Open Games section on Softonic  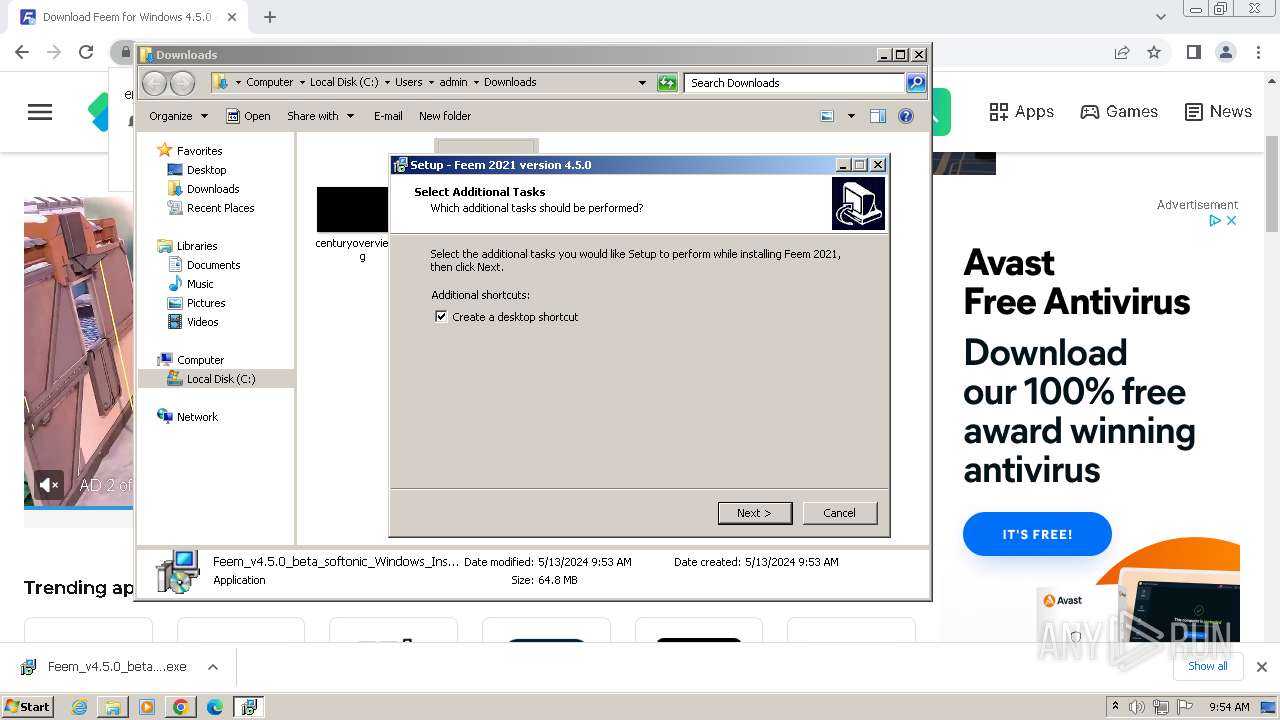point(1119,112)
